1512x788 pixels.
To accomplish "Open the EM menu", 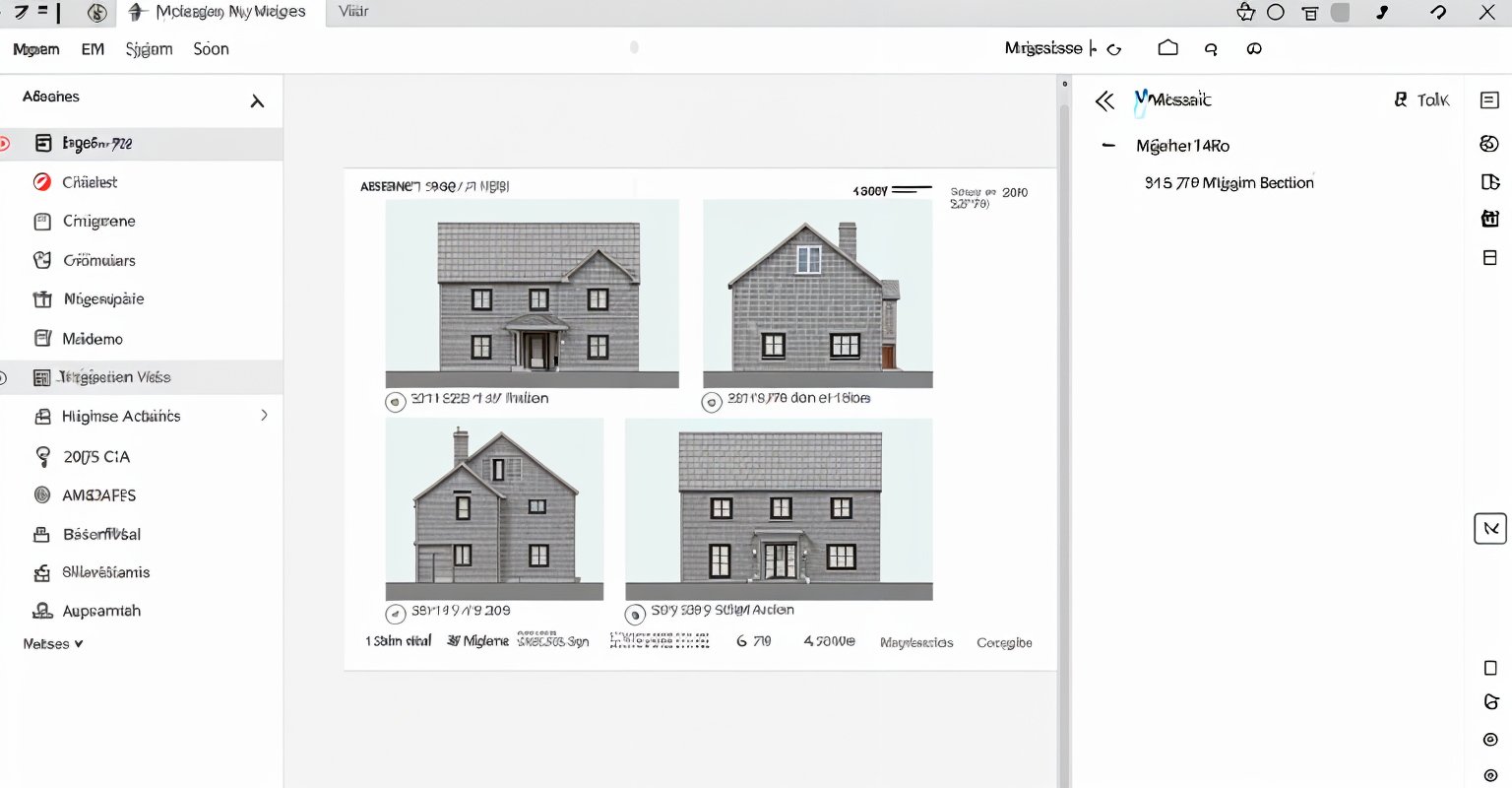I will (93, 49).
